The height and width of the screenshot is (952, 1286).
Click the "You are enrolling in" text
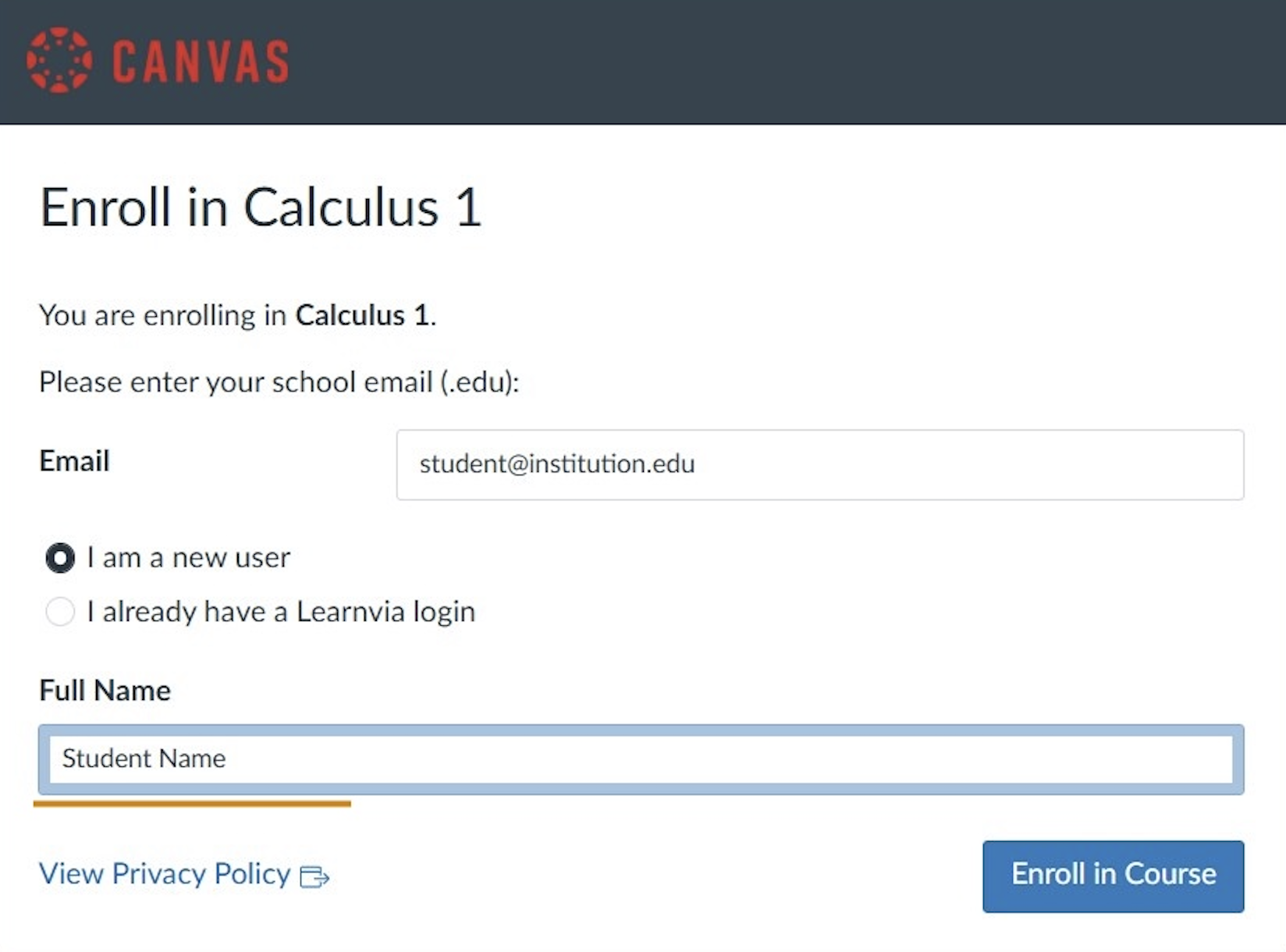163,315
